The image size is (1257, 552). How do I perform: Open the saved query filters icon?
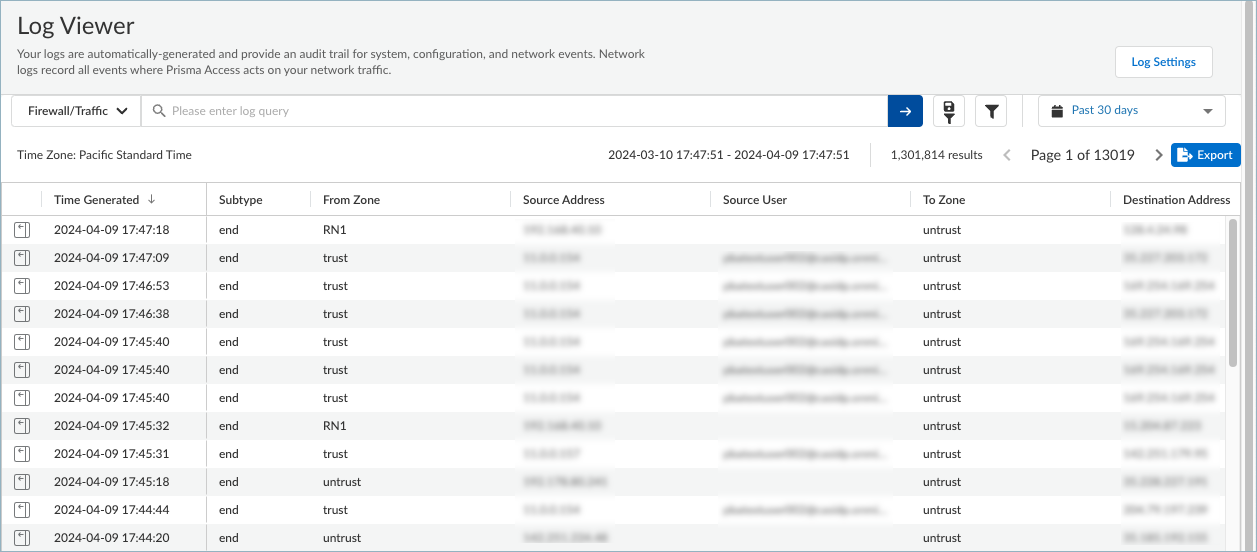coord(948,111)
